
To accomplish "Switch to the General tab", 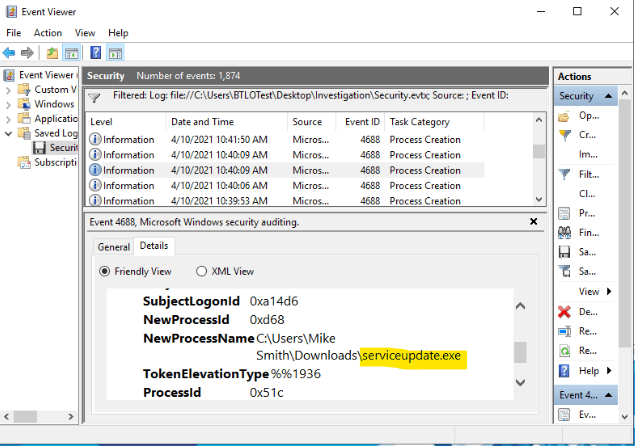I will point(113,246).
